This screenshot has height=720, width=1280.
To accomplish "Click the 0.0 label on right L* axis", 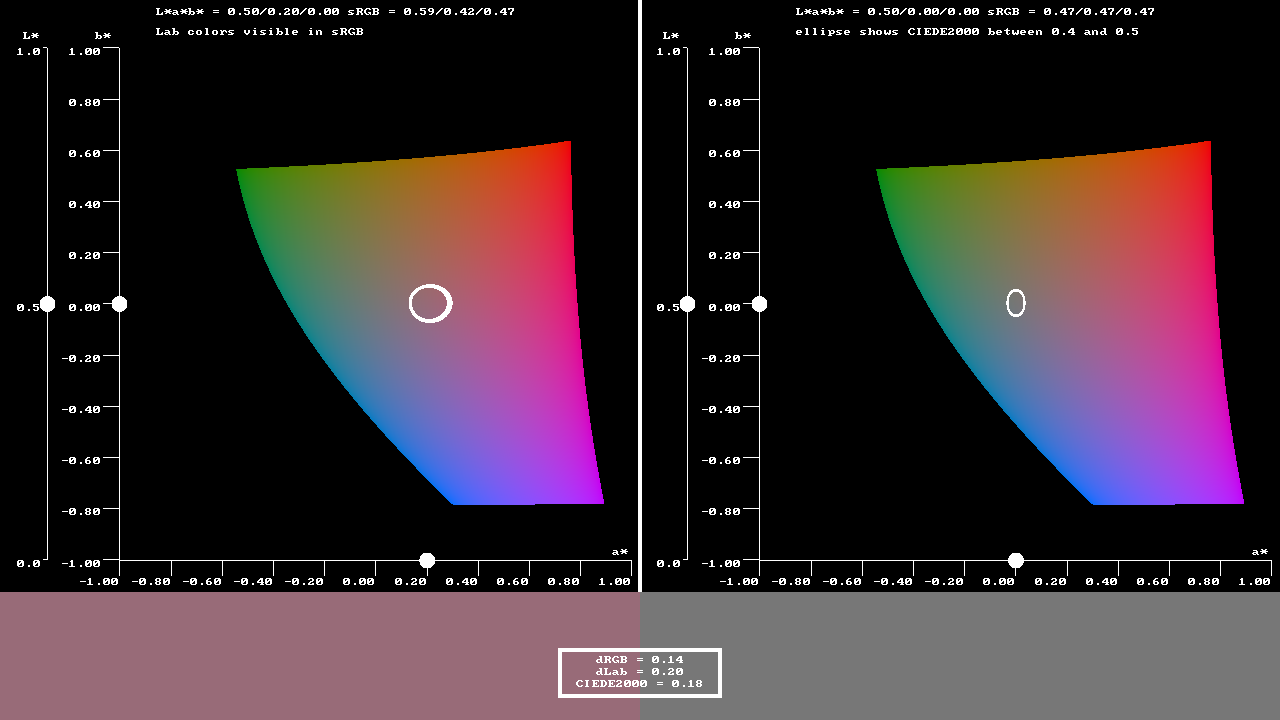I will 668,563.
